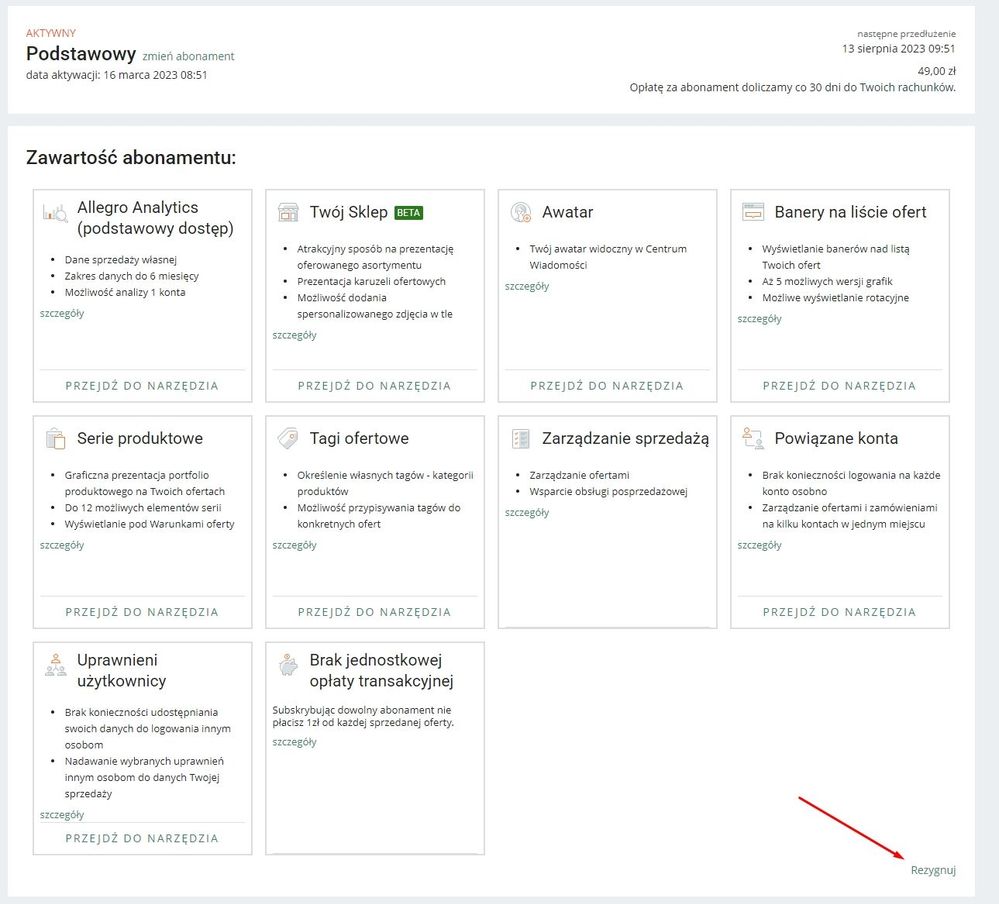Click the green BETA badge
The width and height of the screenshot is (999, 904).
(409, 213)
